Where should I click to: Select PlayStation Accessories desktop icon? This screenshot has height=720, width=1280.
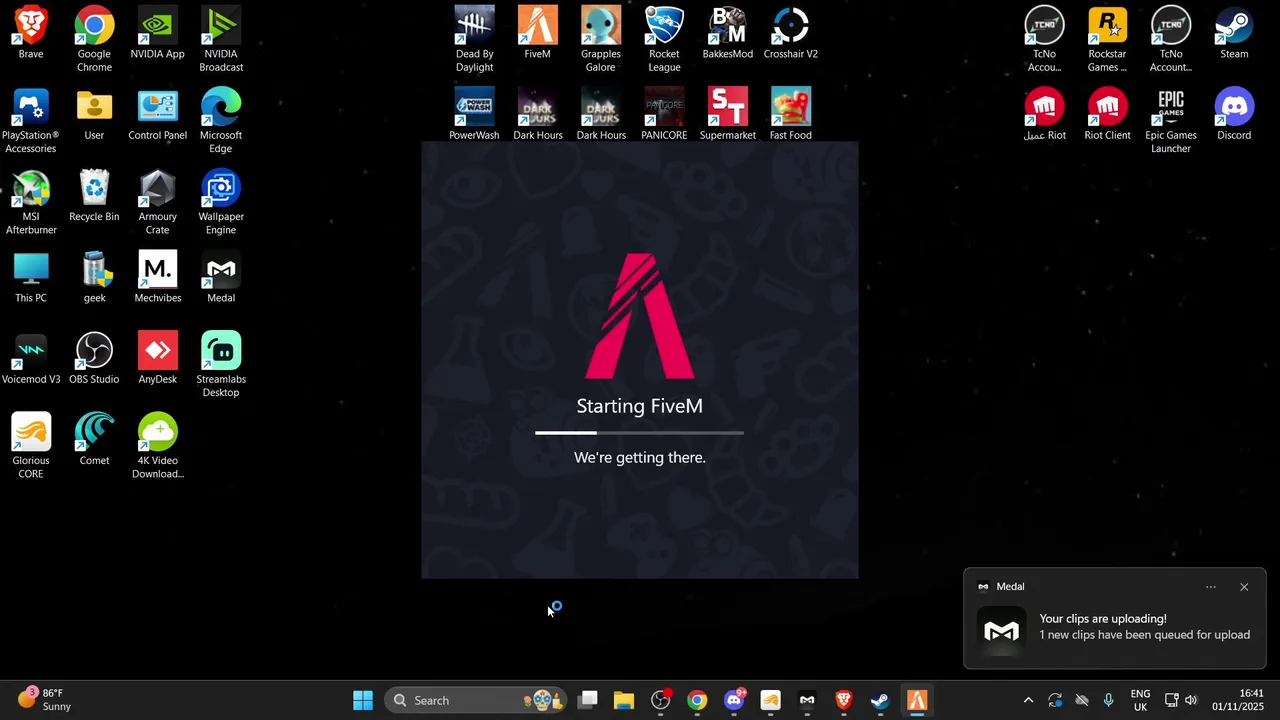click(30, 121)
